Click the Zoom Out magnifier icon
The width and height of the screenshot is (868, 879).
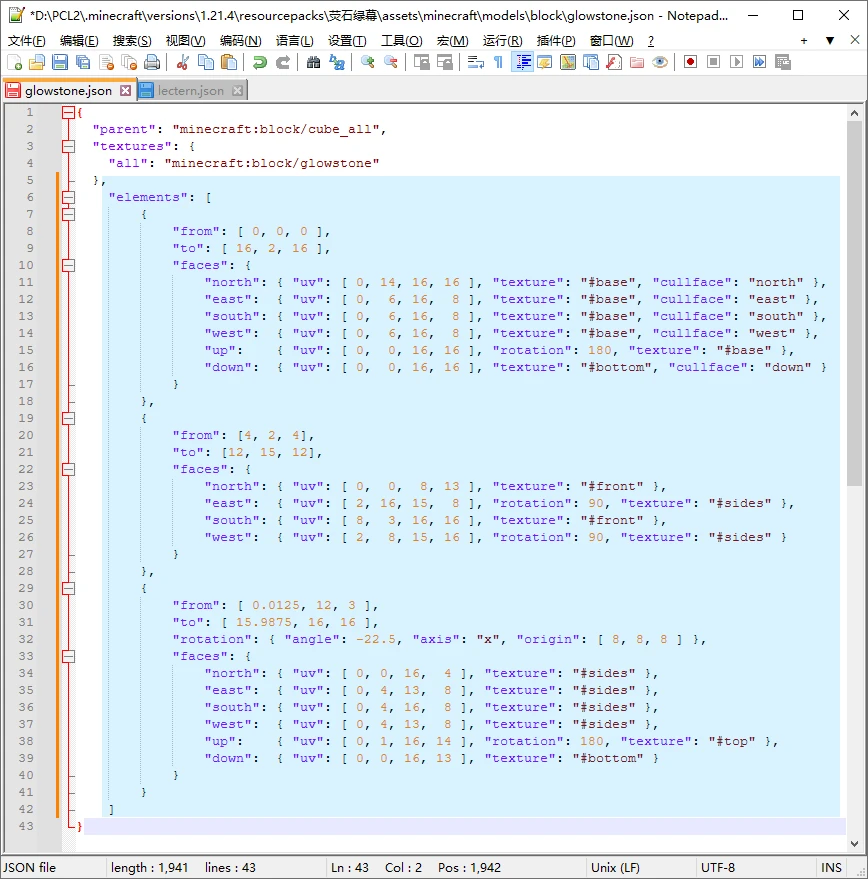pos(390,62)
